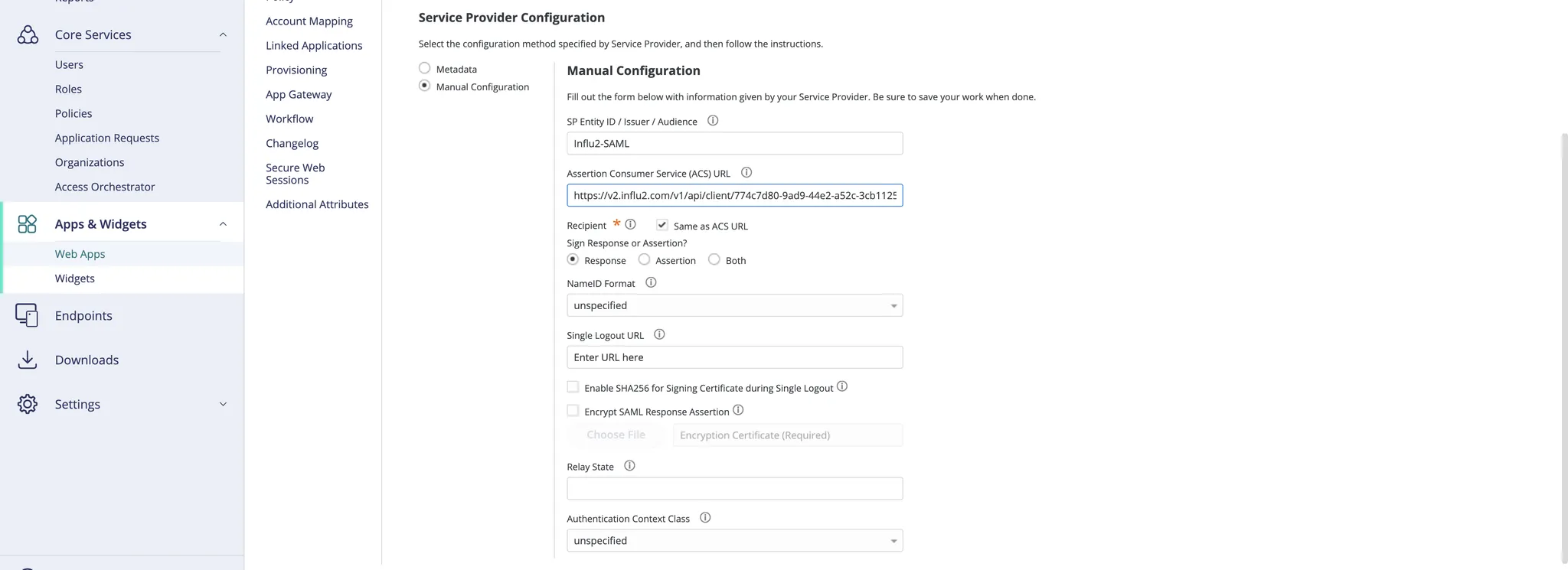Uncheck Same as ACS URL
The image size is (1568, 570).
point(661,225)
